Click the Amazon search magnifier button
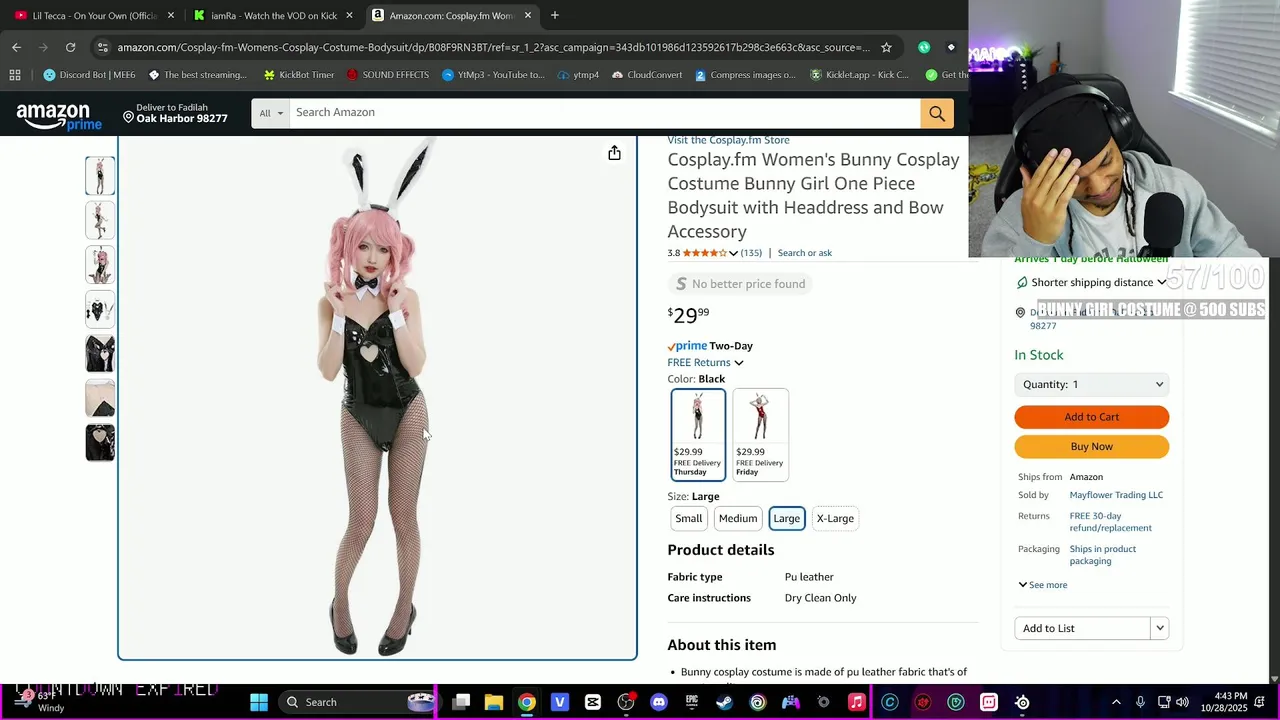Viewport: 1280px width, 720px height. tap(937, 113)
